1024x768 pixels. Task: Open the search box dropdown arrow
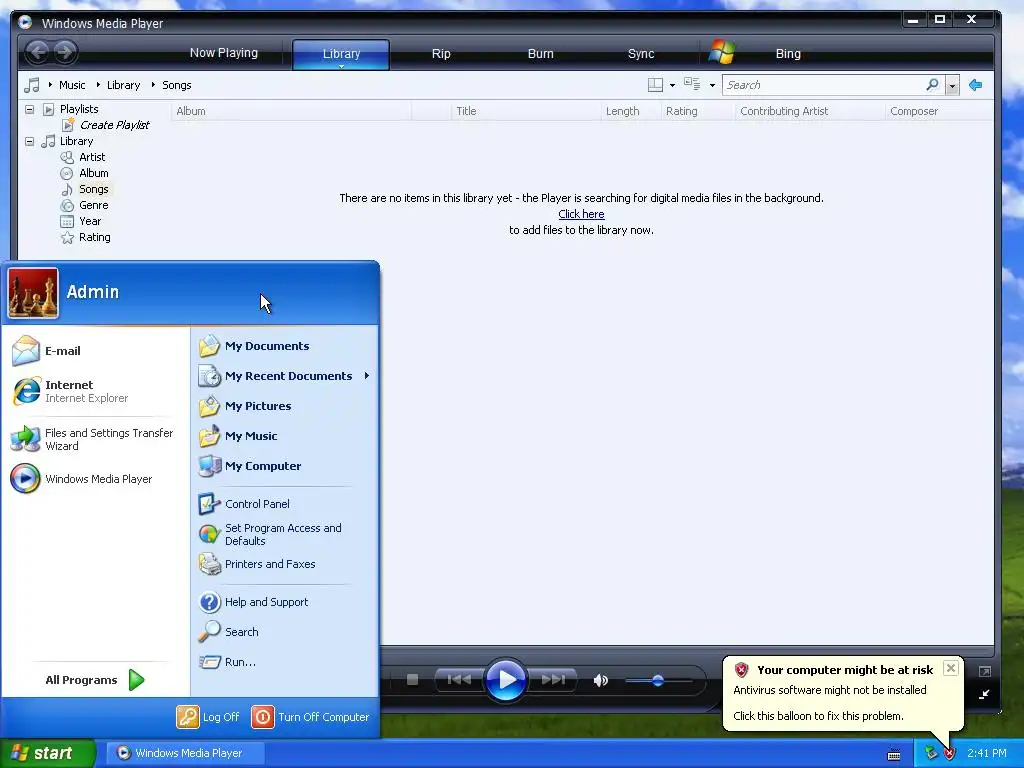click(952, 86)
